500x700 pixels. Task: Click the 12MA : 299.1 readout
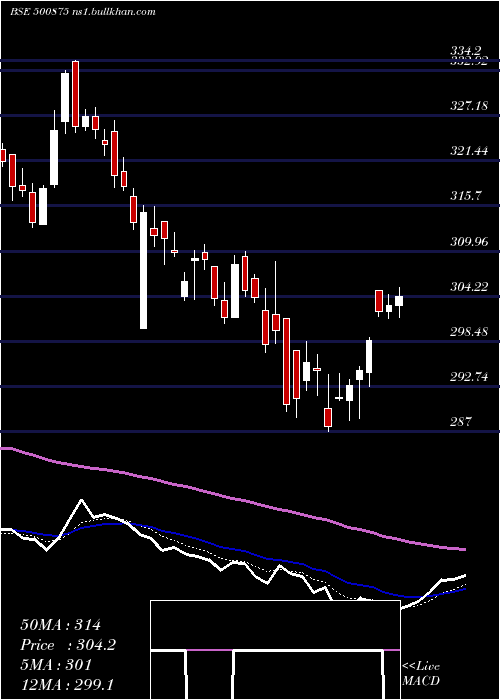pyautogui.click(x=67, y=684)
